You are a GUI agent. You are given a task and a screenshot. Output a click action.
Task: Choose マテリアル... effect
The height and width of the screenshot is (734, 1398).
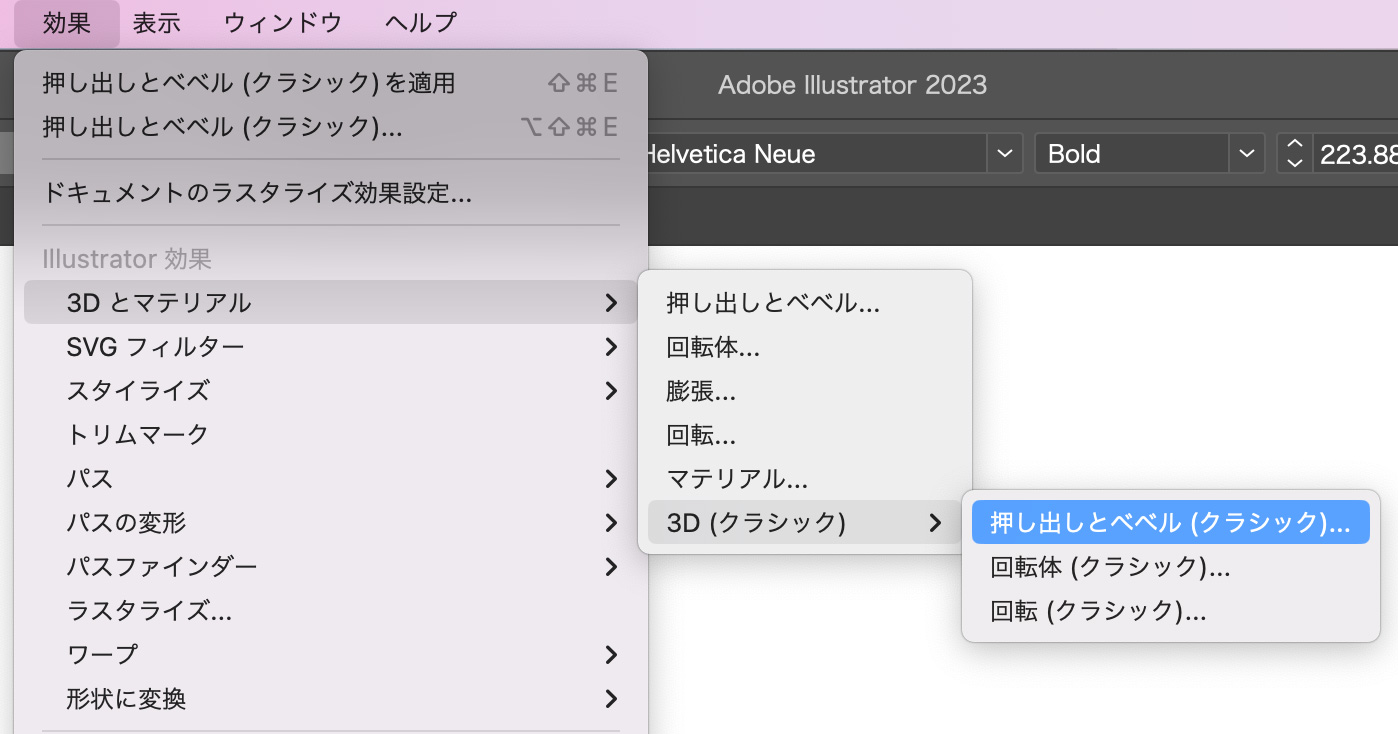tap(805, 479)
